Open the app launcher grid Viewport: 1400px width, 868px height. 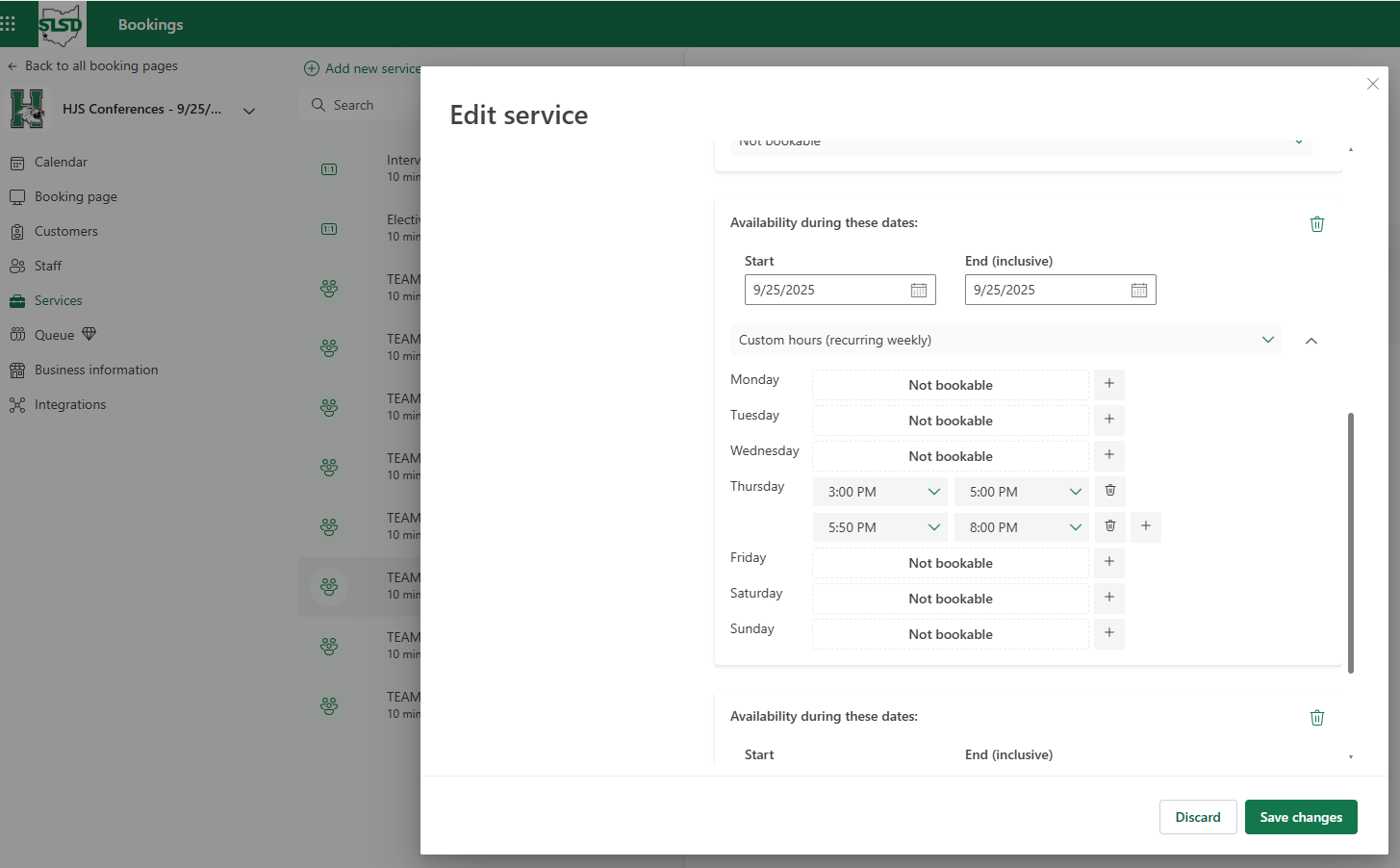point(9,23)
